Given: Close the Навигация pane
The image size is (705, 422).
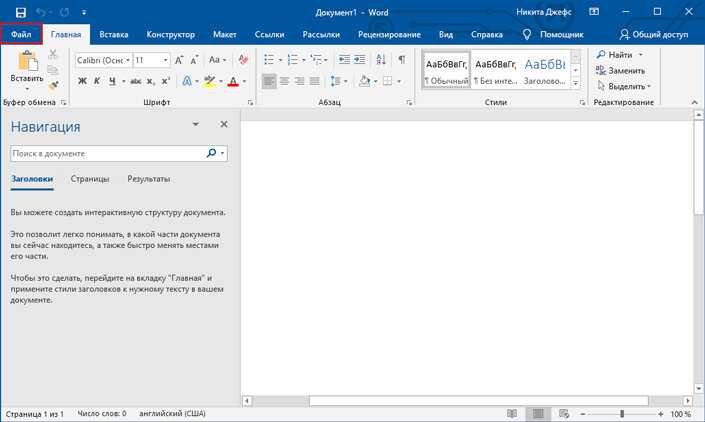Looking at the screenshot, I should pos(224,124).
